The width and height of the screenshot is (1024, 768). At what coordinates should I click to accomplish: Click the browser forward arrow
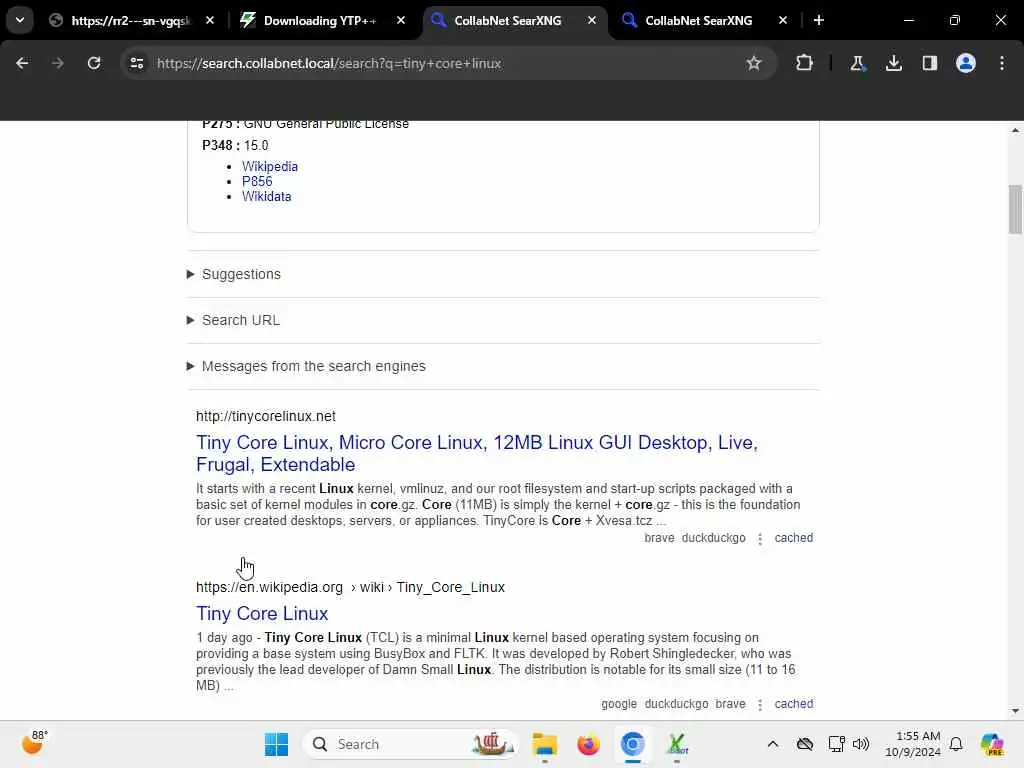click(x=57, y=63)
